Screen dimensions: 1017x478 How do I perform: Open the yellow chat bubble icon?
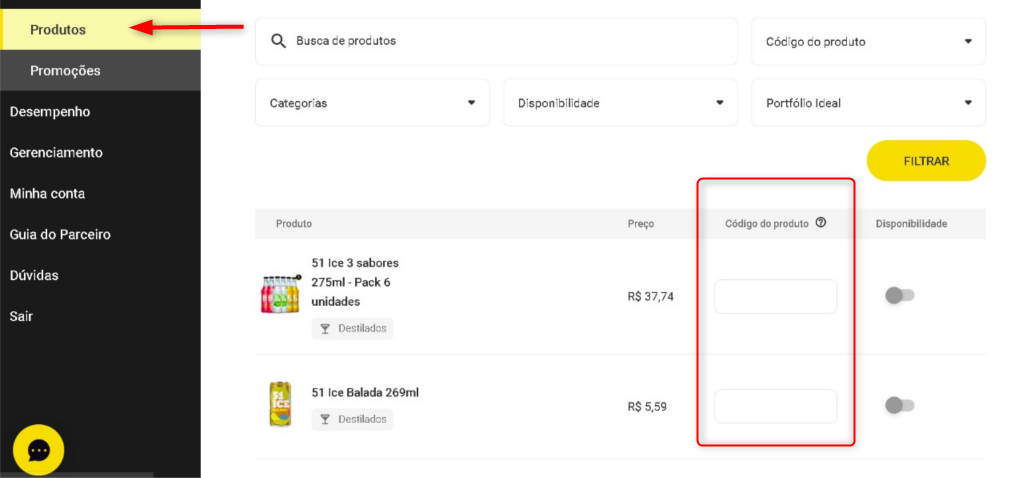(x=39, y=450)
